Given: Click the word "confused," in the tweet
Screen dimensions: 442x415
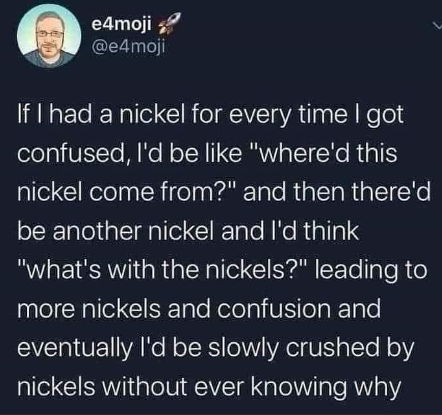Looking at the screenshot, I should tap(73, 154).
